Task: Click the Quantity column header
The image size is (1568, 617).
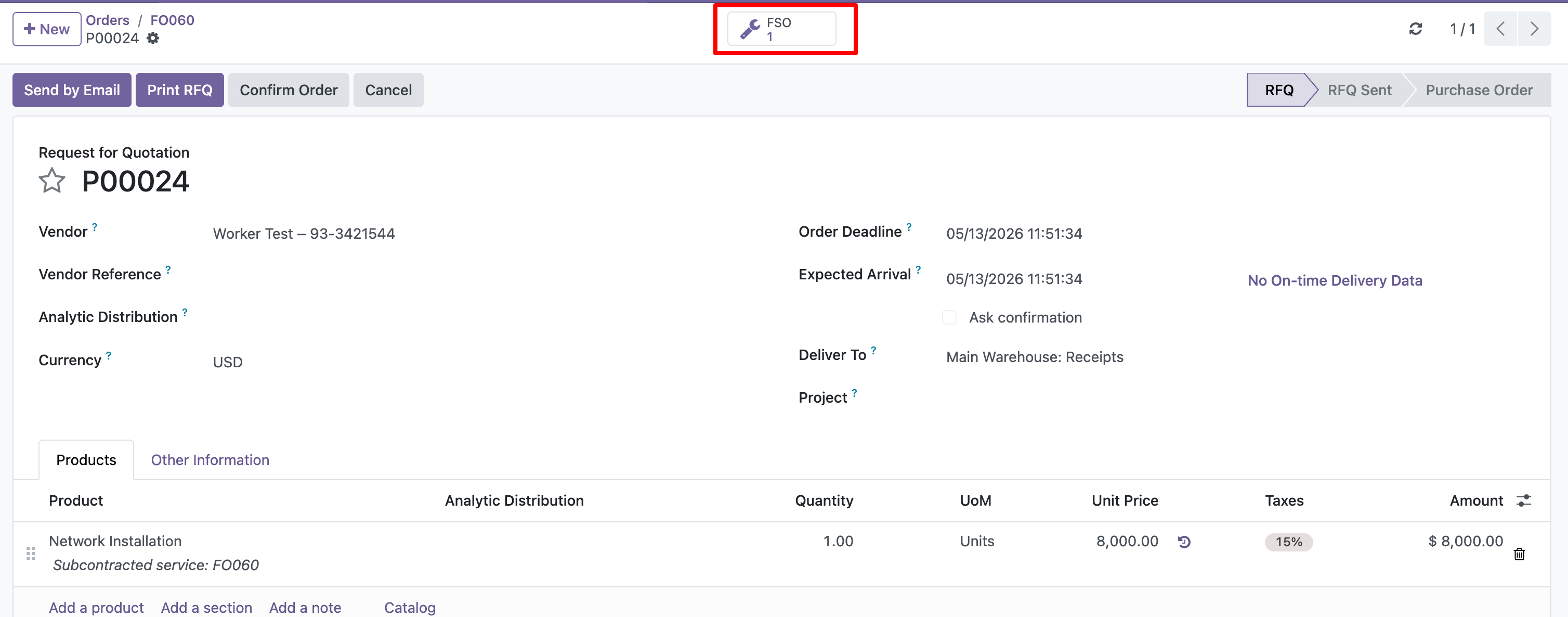Action: 824,500
